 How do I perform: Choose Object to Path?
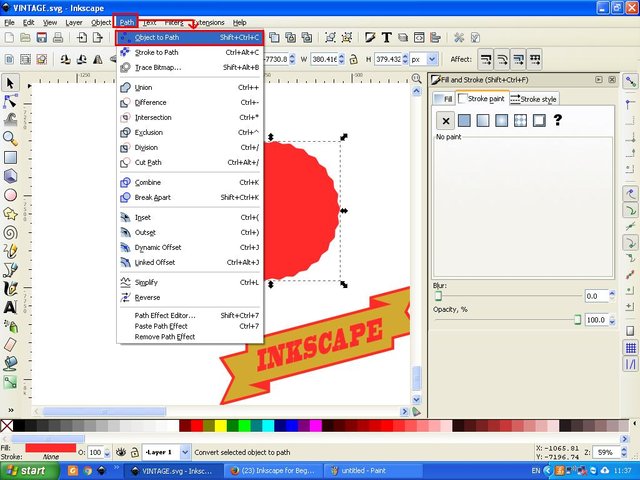coord(190,38)
